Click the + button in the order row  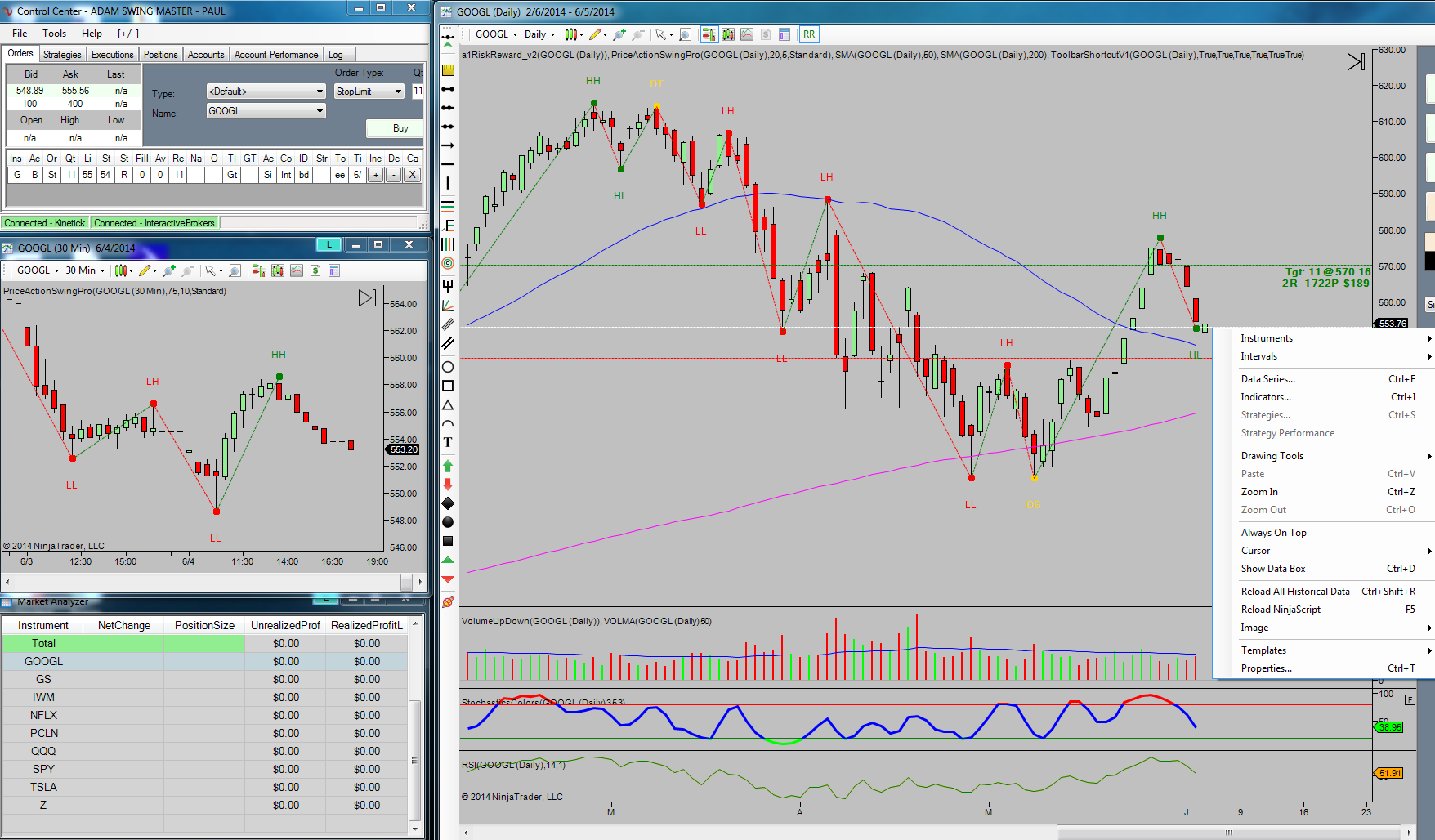pyautogui.click(x=376, y=175)
